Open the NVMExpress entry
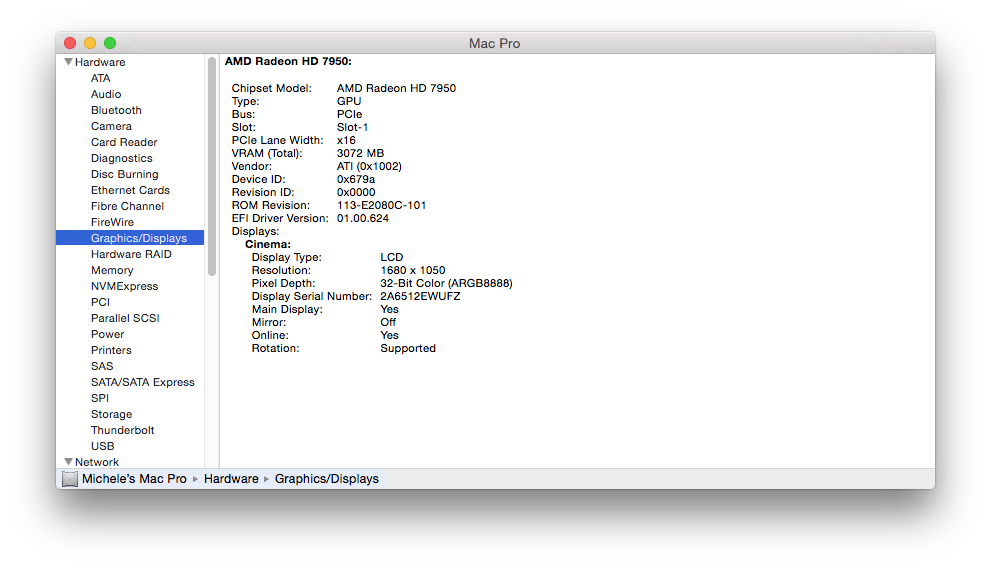 coord(125,286)
